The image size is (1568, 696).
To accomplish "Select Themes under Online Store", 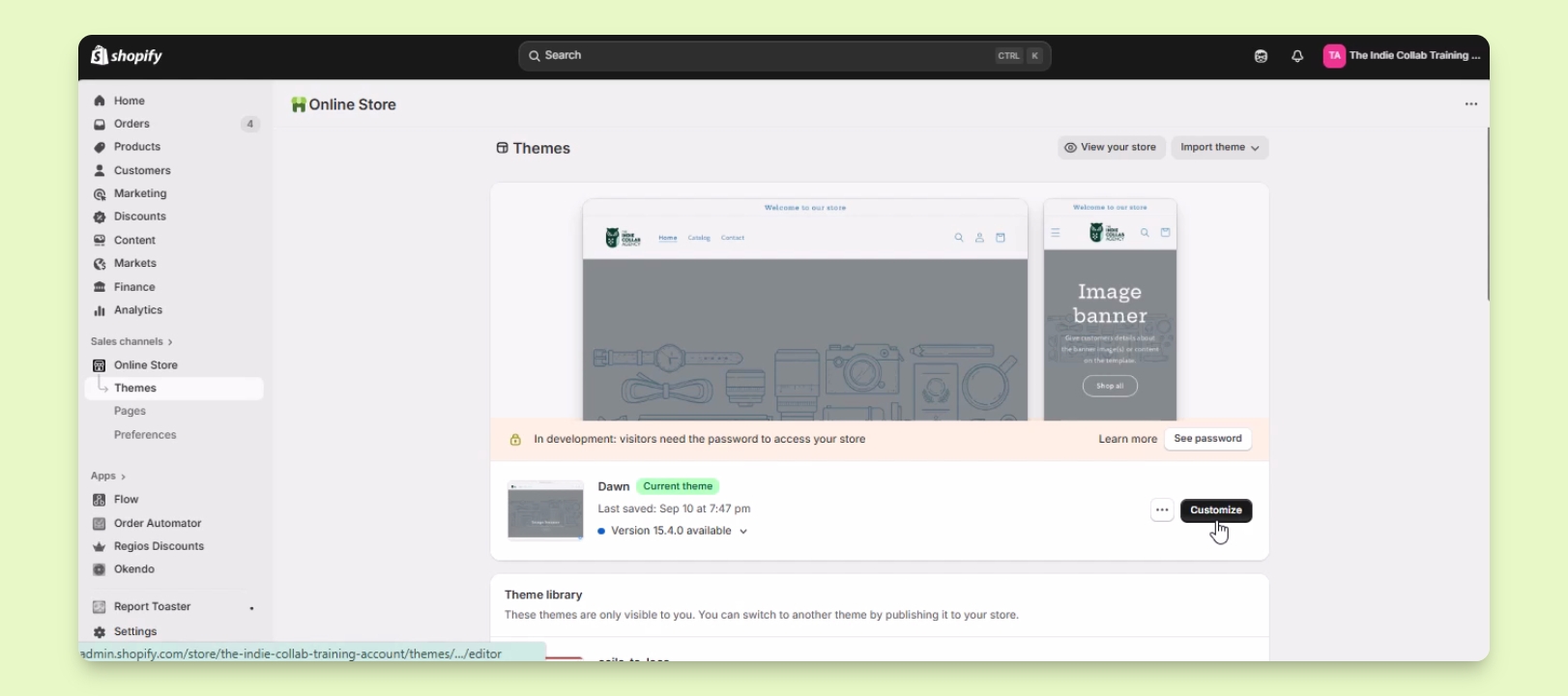I will click(x=174, y=389).
